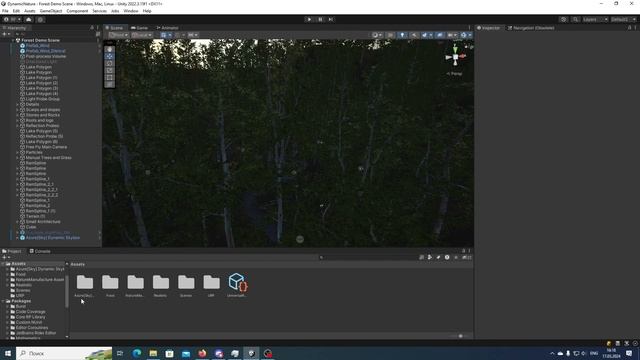Switch to the Game tab
Image resolution: width=640 pixels, height=360 pixels.
[140, 28]
